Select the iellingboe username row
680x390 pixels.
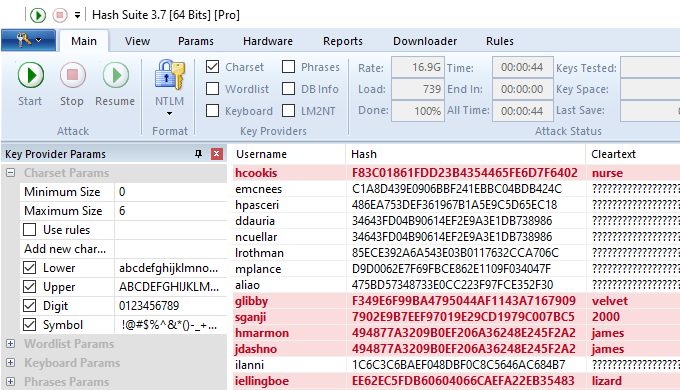pyautogui.click(x=262, y=381)
